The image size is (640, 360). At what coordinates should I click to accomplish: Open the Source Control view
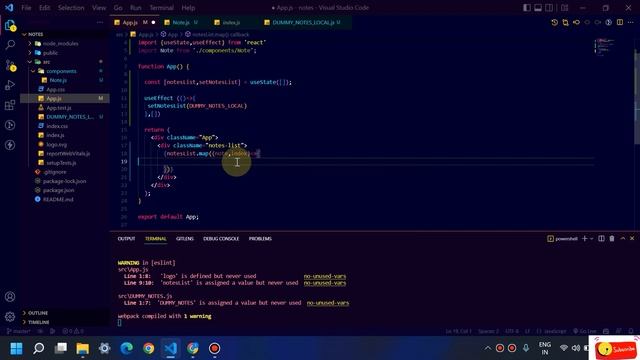pos(10,65)
